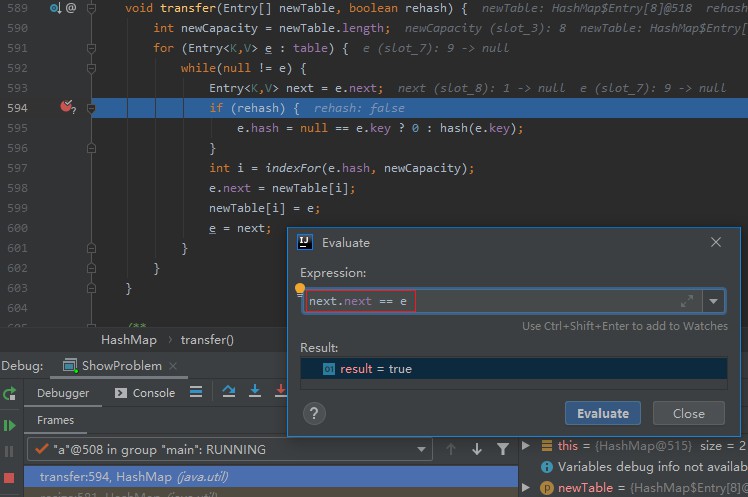The width and height of the screenshot is (748, 497).
Task: Select the result = true row
Action: point(514,369)
